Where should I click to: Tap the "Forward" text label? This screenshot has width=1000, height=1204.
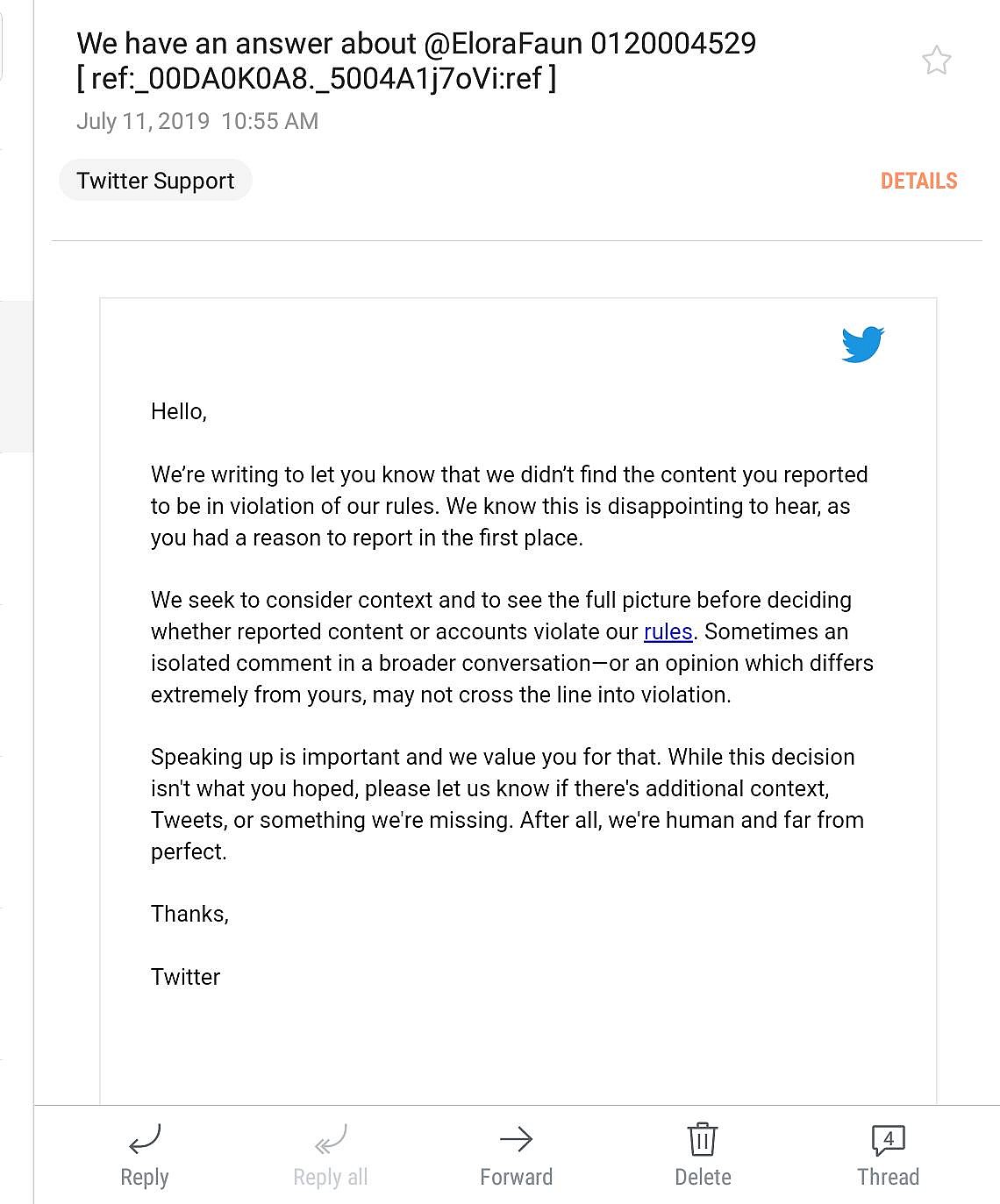516,1177
